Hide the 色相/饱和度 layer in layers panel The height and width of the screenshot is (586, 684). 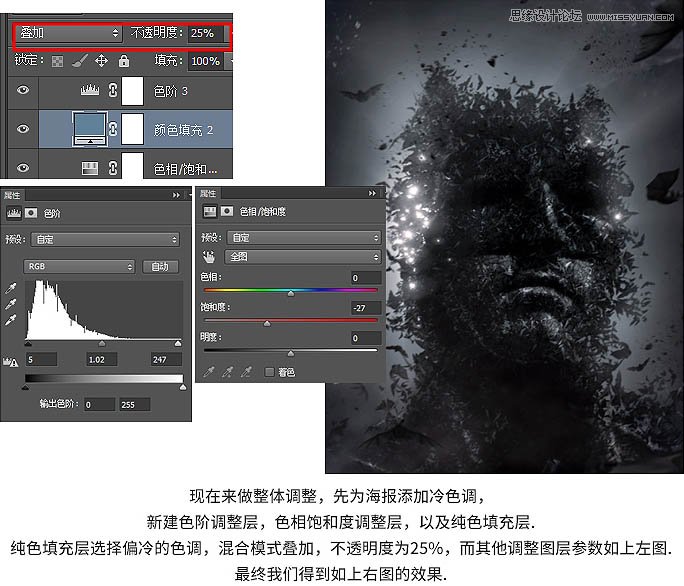(23, 168)
